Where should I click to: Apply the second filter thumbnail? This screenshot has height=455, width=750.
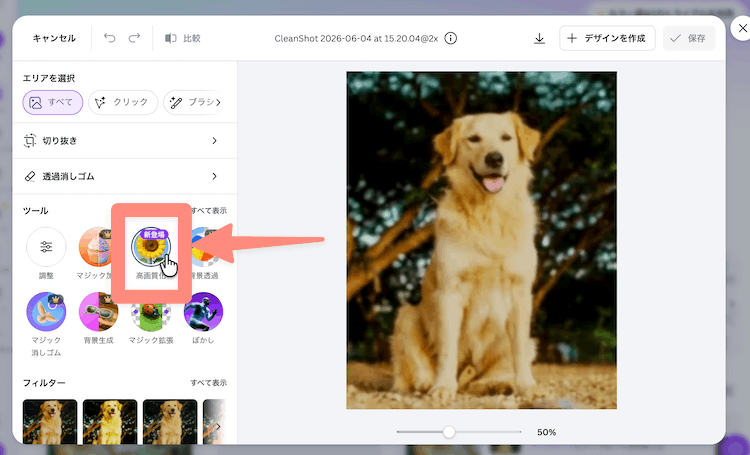point(110,422)
